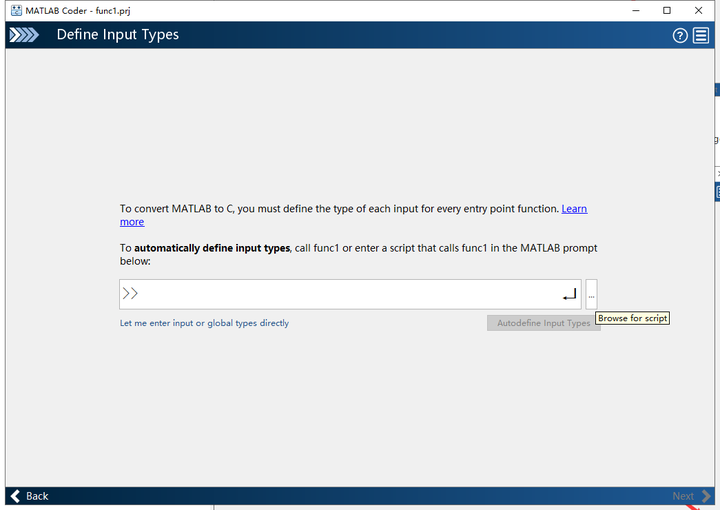Focus the MATLAB prompt input field
Screen dimensions: 720x510
coord(350,294)
